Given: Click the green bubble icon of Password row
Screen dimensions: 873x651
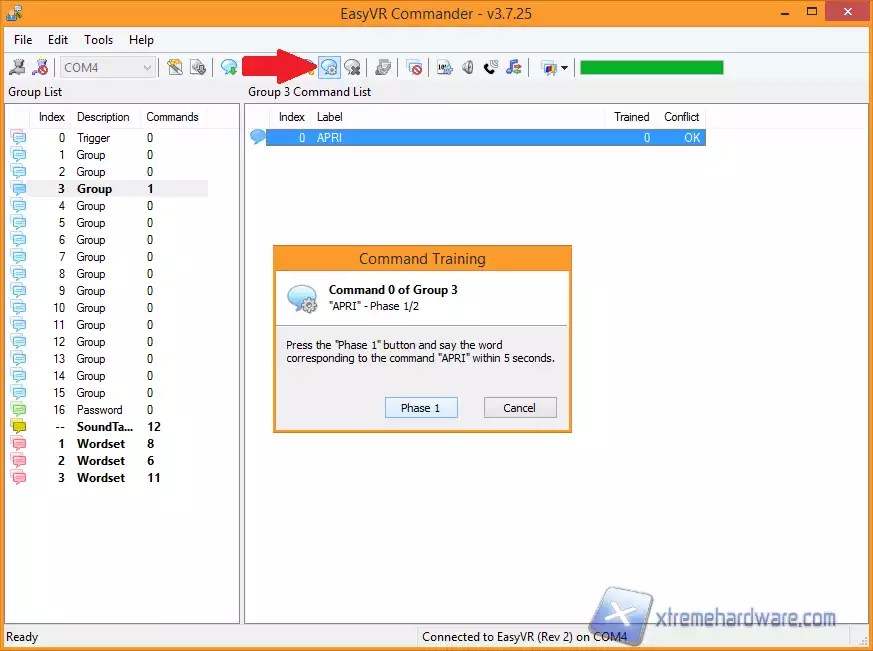Looking at the screenshot, I should (18, 410).
